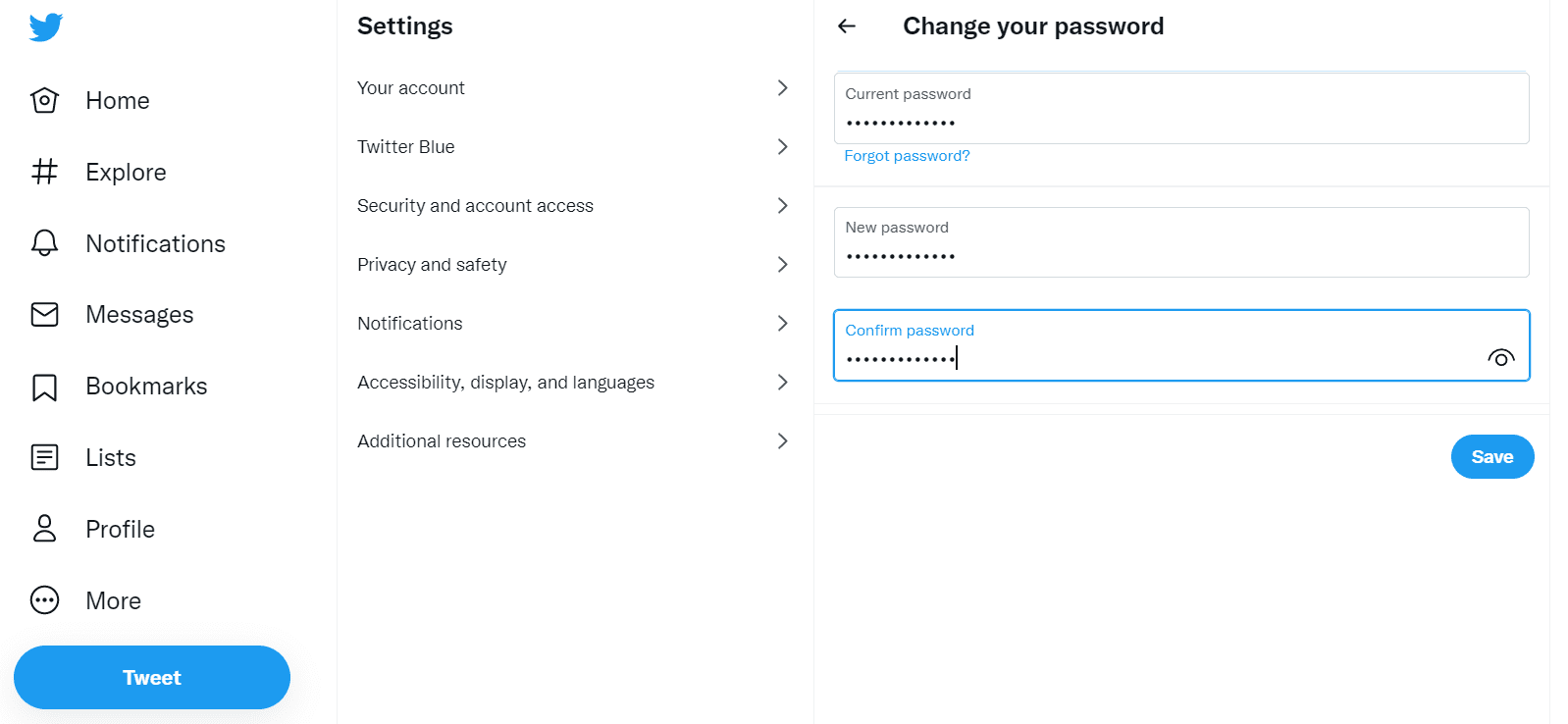1568x724 pixels.
Task: Click the back arrow on Change your password
Action: pos(846,26)
